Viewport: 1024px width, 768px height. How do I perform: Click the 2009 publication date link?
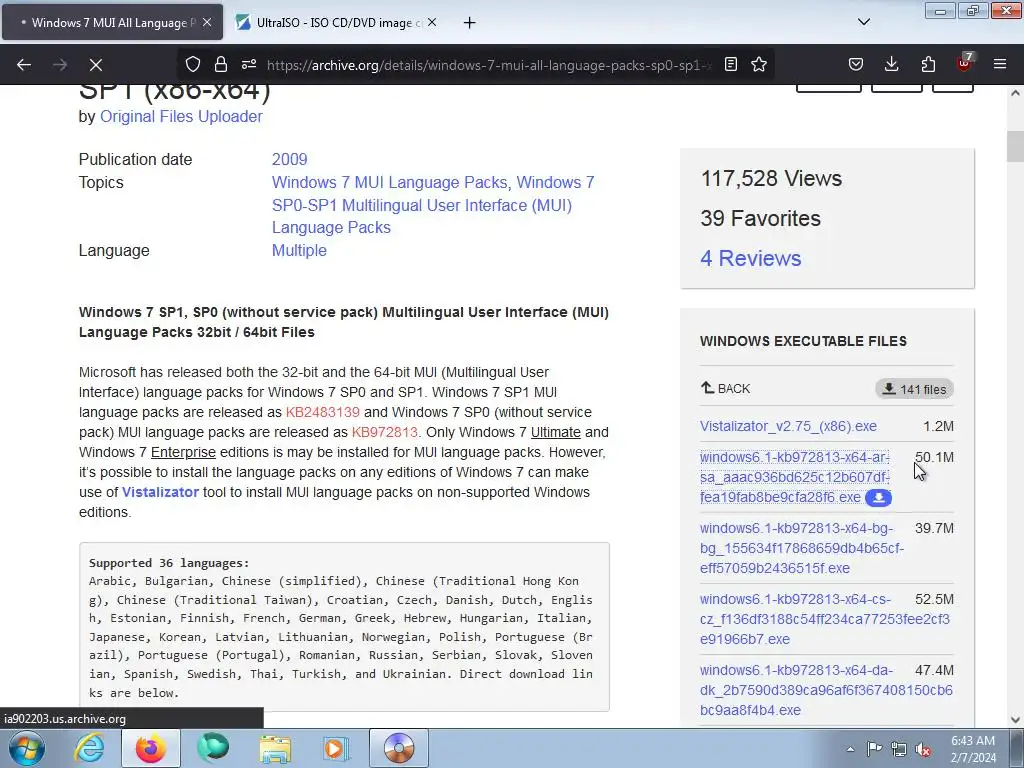pyautogui.click(x=289, y=159)
